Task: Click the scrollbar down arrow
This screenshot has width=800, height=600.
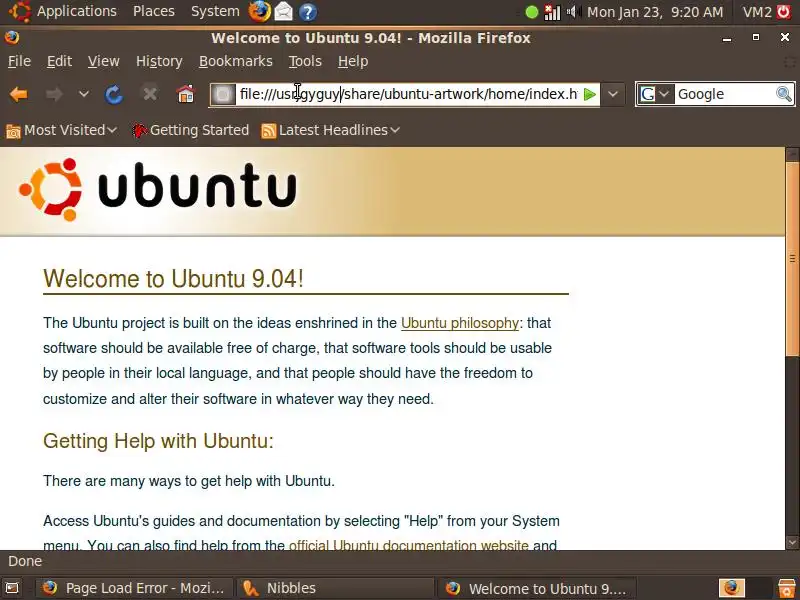Action: click(x=792, y=542)
